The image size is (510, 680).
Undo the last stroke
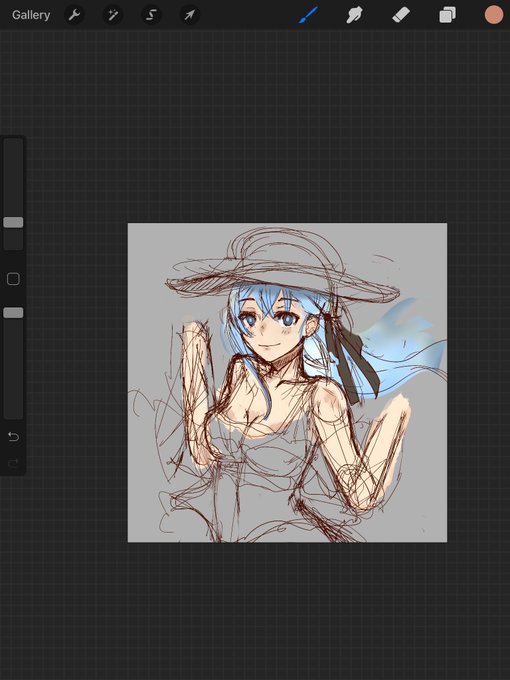pyautogui.click(x=13, y=436)
